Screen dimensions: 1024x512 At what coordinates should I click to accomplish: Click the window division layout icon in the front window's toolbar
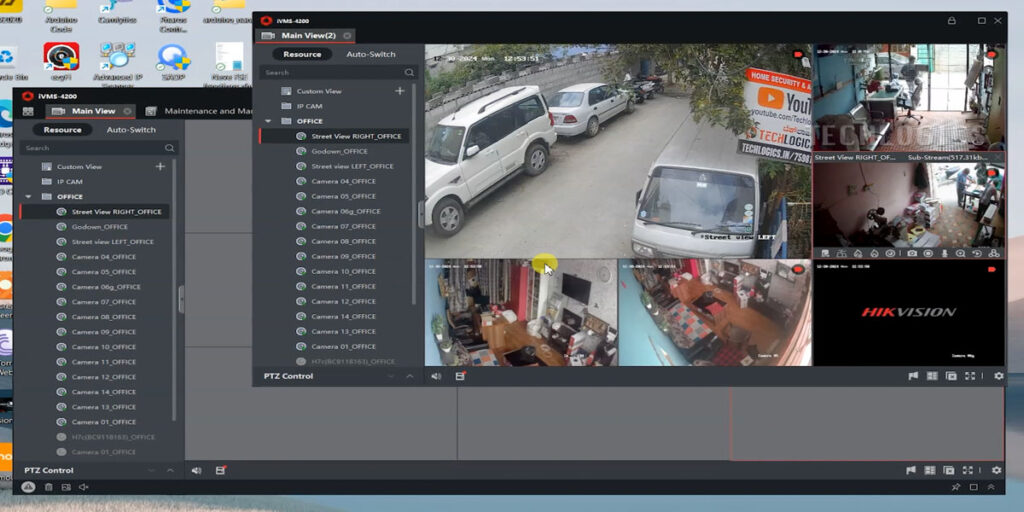pyautogui.click(x=931, y=376)
